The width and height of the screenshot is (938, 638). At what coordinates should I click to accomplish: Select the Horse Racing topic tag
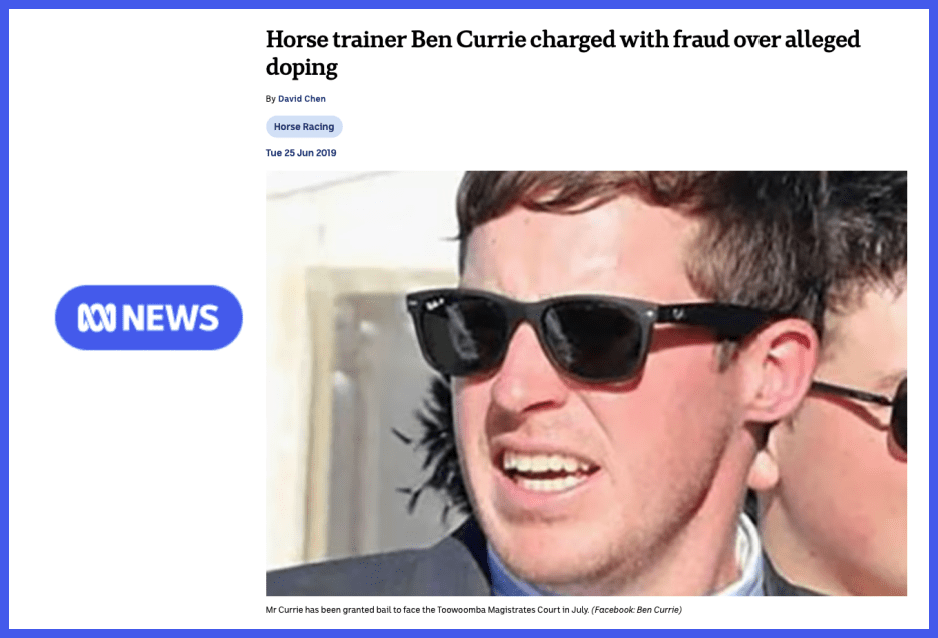pyautogui.click(x=304, y=127)
